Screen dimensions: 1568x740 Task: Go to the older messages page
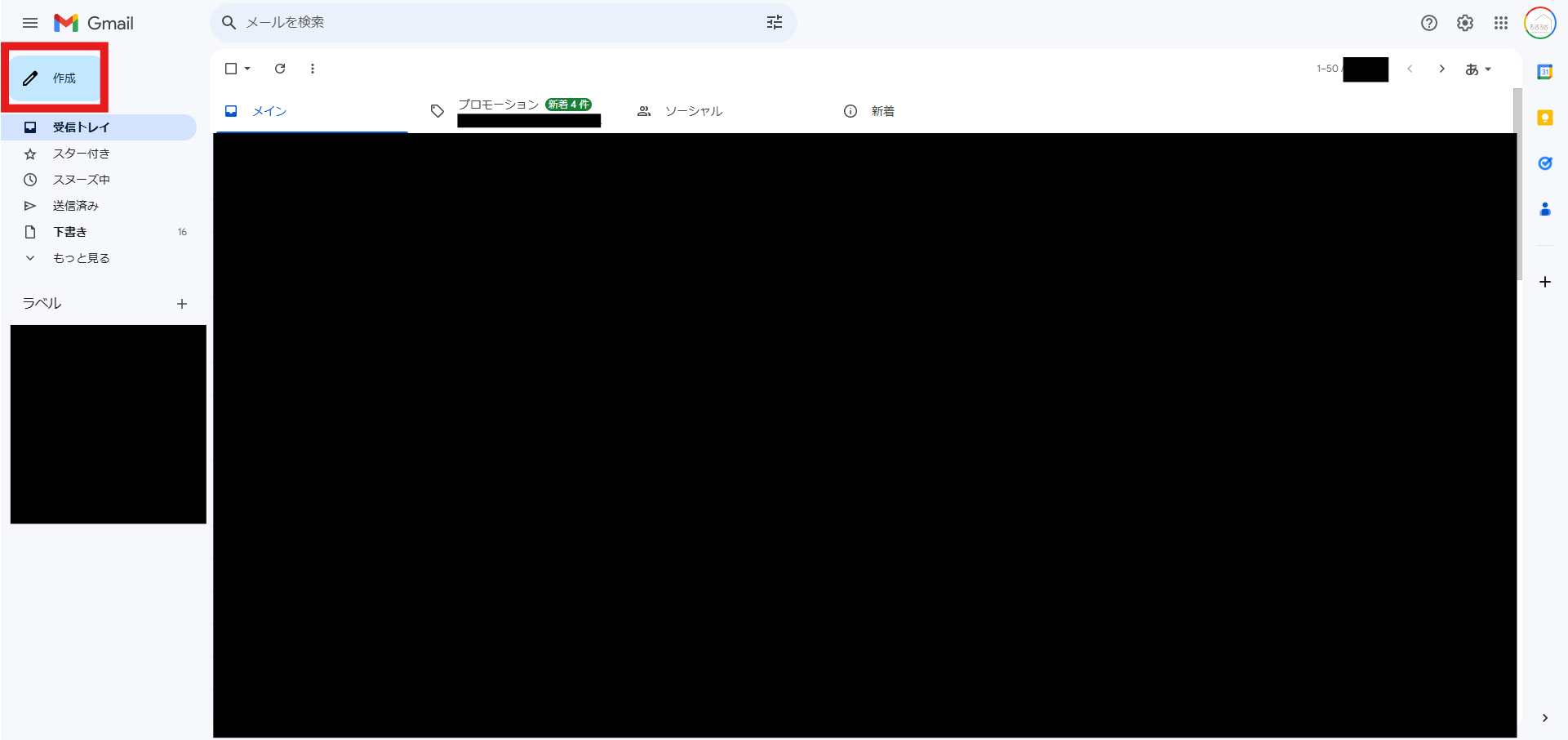1442,69
